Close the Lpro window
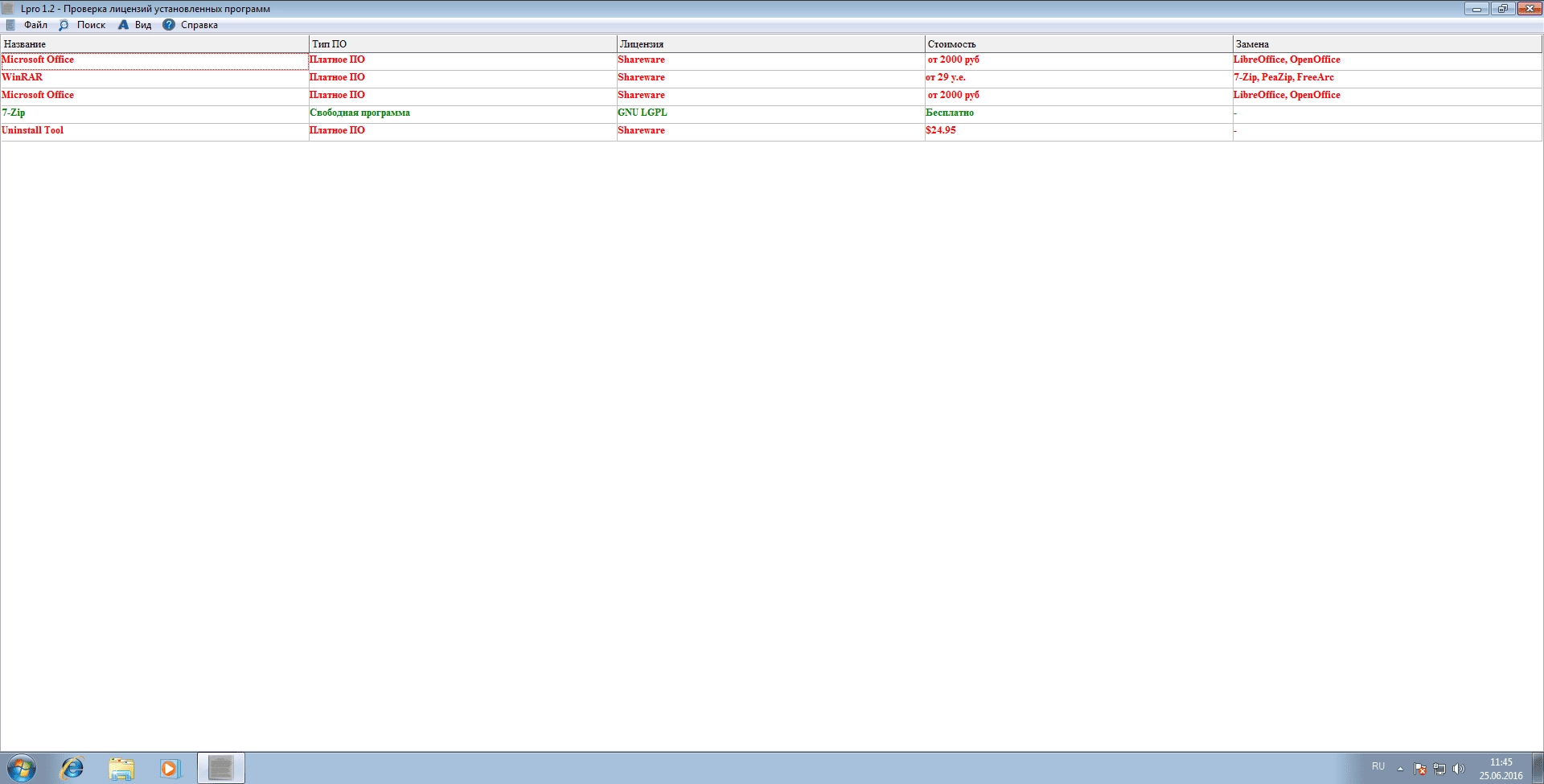 (1529, 9)
